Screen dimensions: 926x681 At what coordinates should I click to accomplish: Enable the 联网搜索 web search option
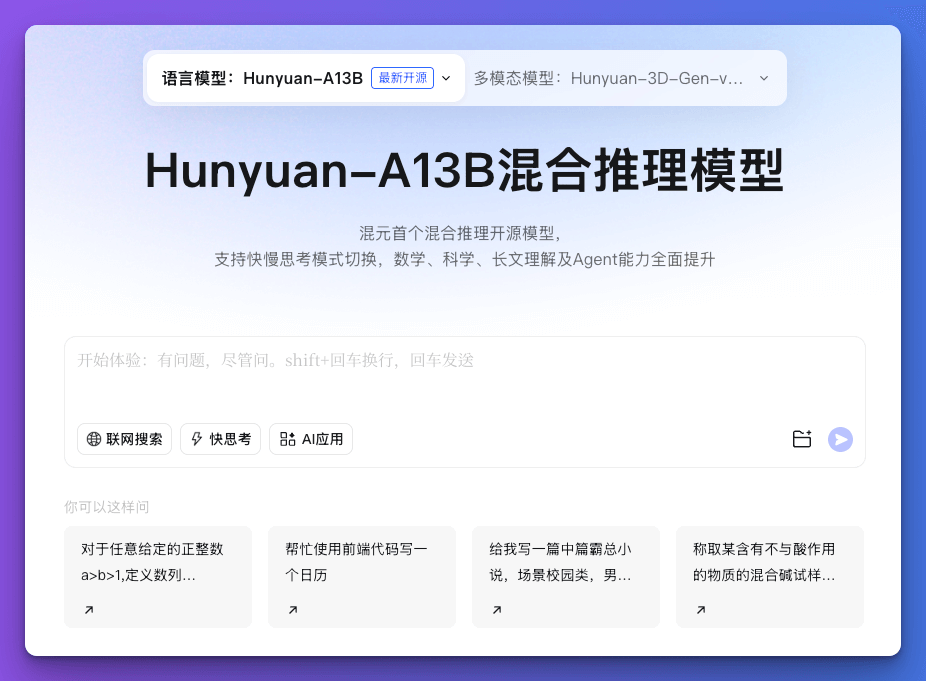tap(124, 439)
